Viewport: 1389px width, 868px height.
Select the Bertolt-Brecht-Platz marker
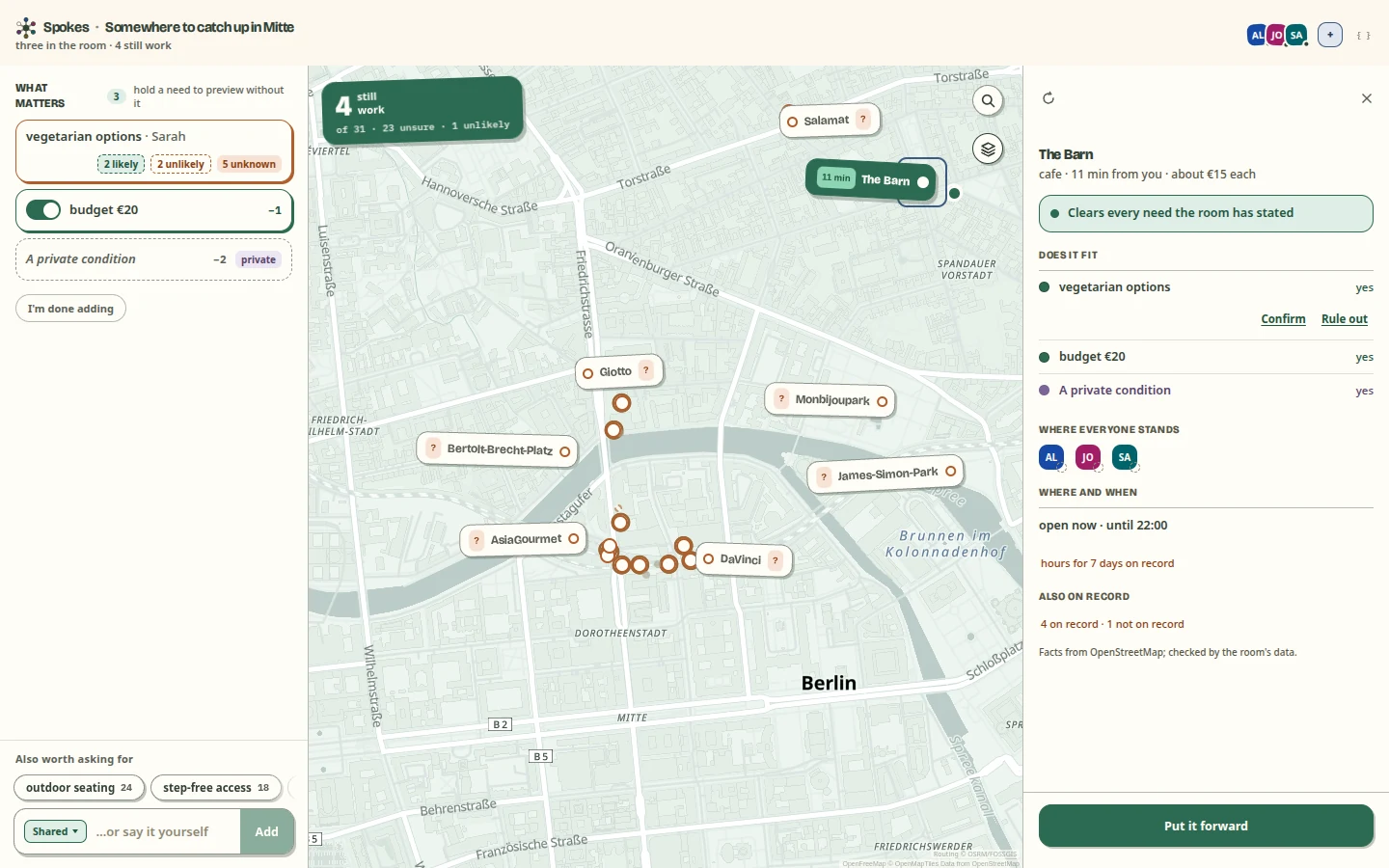click(x=498, y=449)
